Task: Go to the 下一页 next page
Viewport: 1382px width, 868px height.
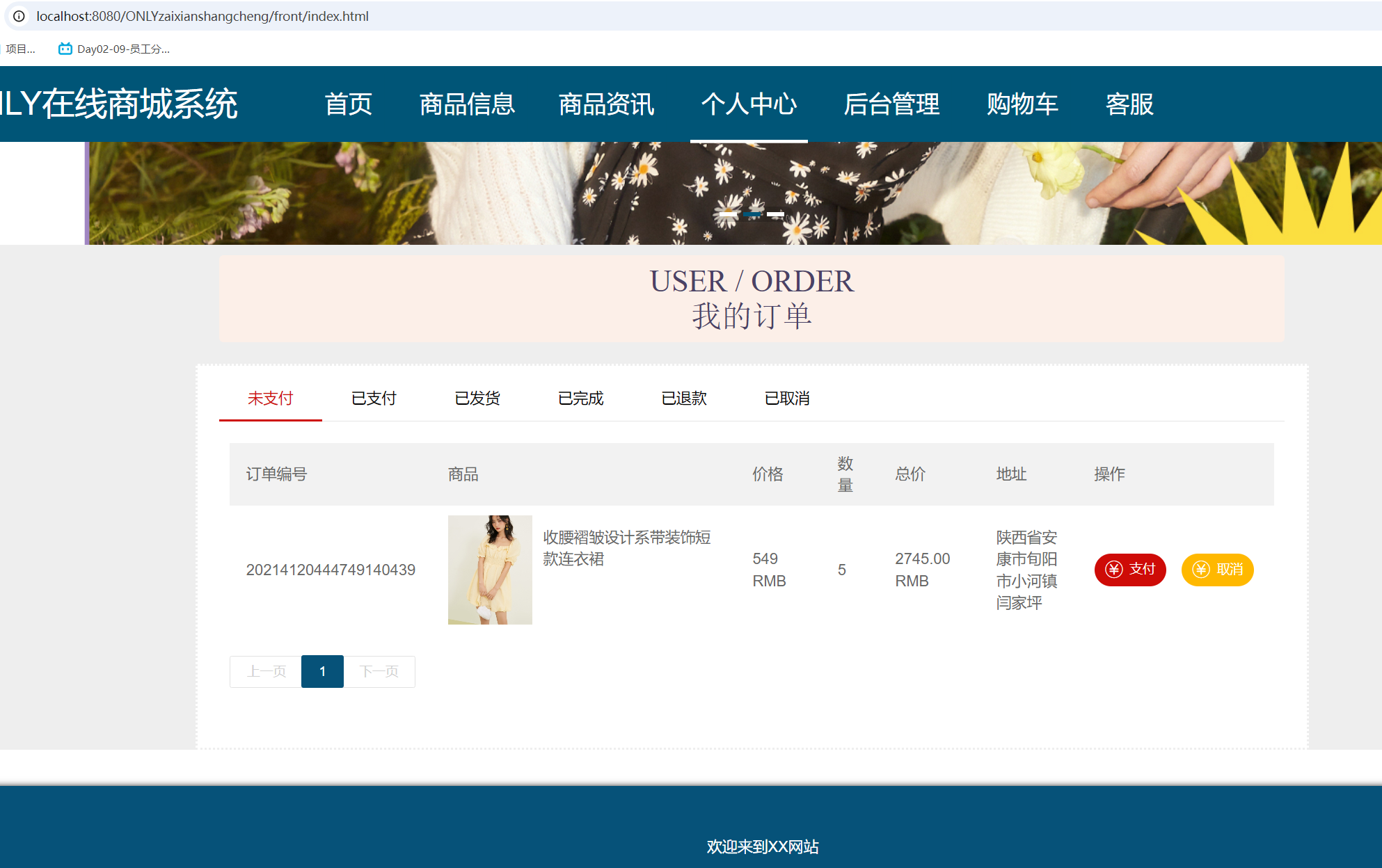Action: (x=380, y=671)
